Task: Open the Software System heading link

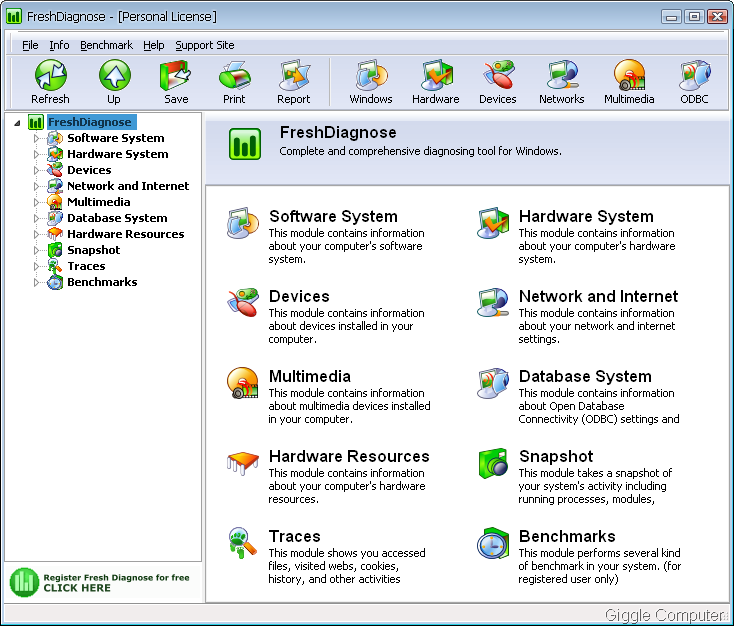Action: [333, 216]
